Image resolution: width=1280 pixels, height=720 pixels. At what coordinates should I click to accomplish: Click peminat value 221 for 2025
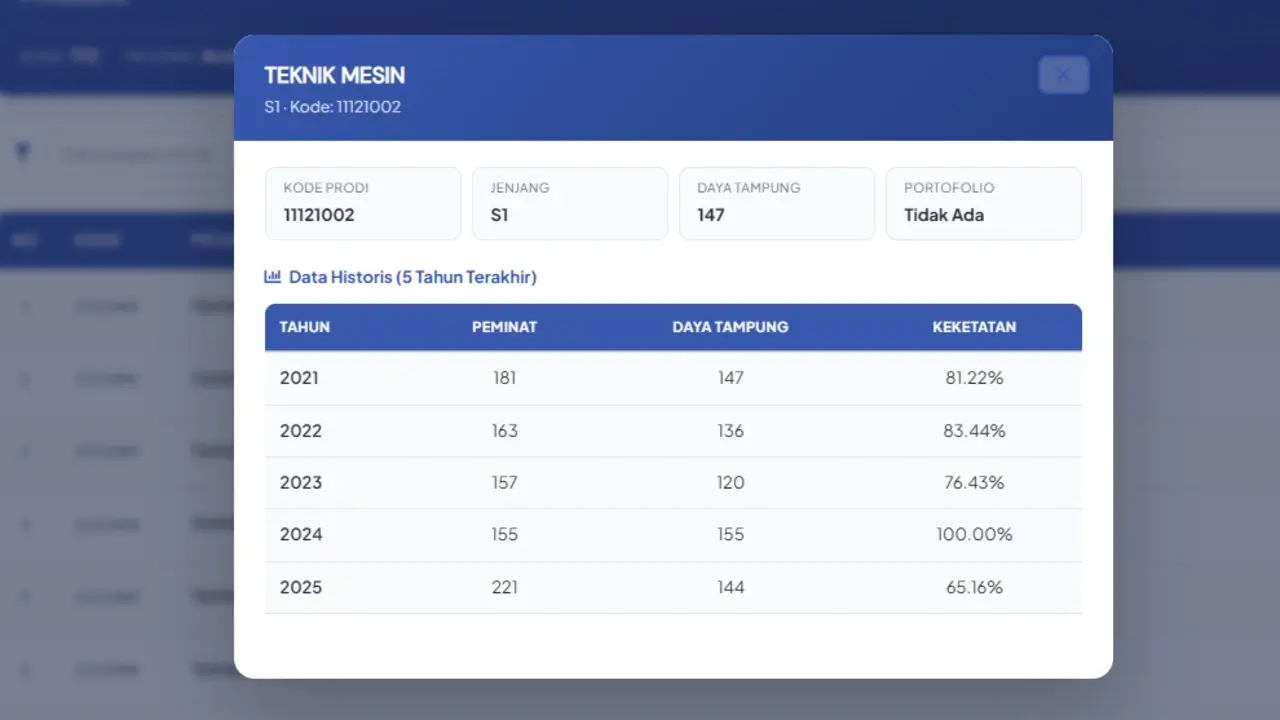click(x=505, y=587)
